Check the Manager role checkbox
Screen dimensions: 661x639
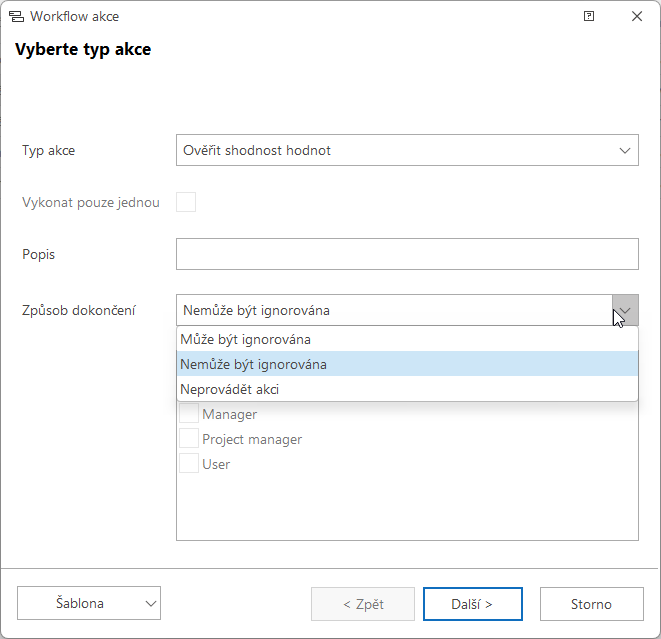(189, 413)
